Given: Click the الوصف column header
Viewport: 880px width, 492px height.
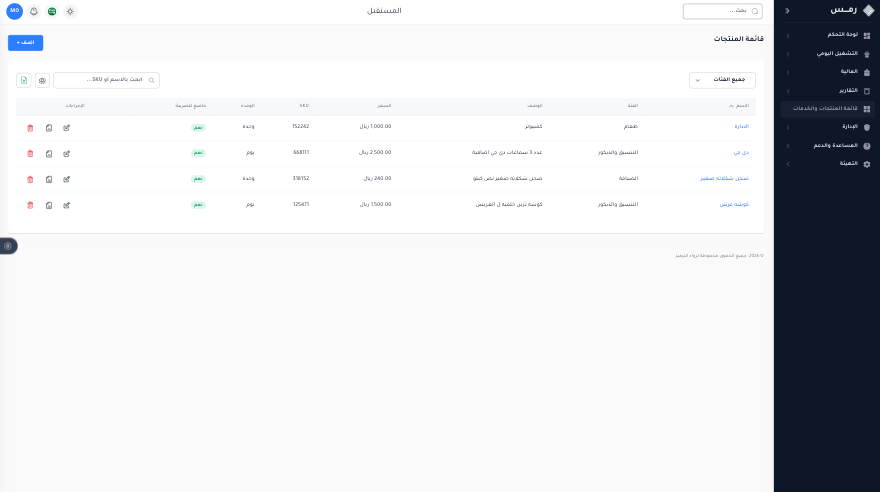Looking at the screenshot, I should pyautogui.click(x=535, y=105).
